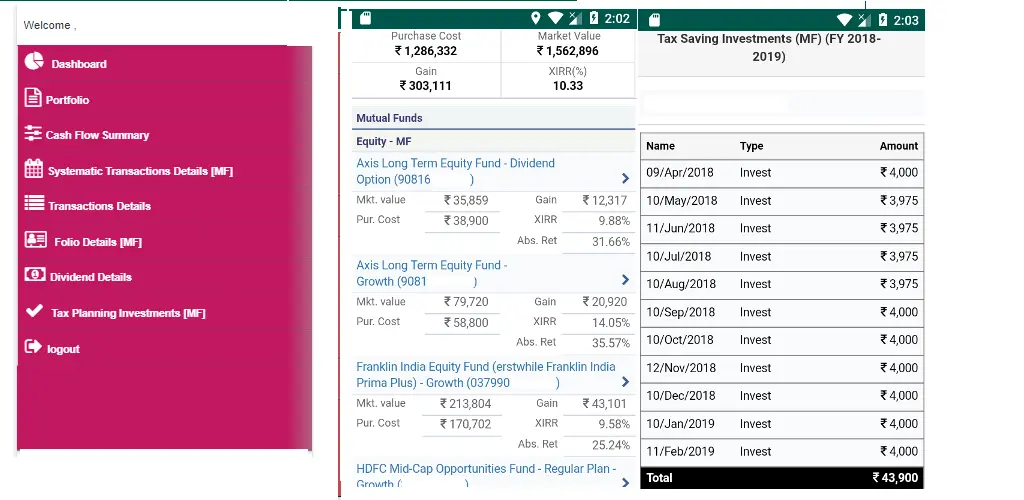Select Dividend Details in the menu
This screenshot has height=500, width=1024.
point(91,277)
